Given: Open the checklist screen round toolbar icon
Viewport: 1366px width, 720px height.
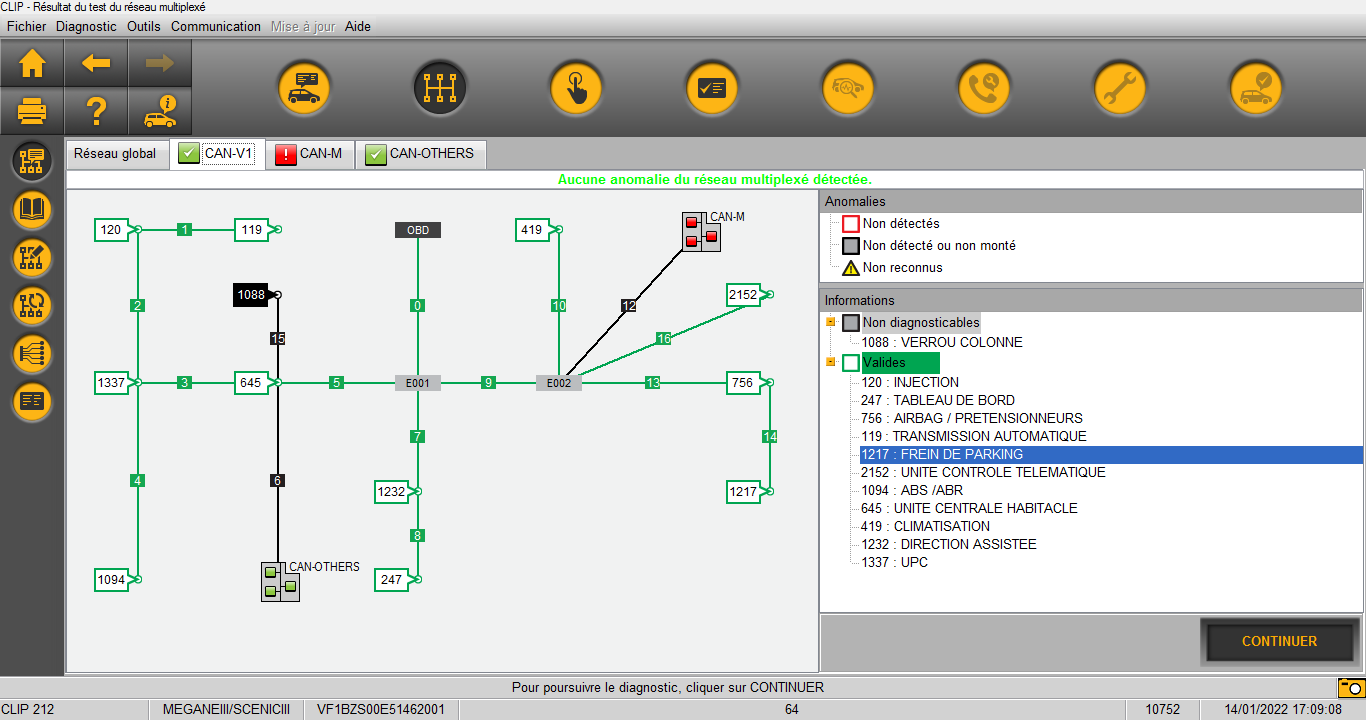Looking at the screenshot, I should tap(712, 88).
